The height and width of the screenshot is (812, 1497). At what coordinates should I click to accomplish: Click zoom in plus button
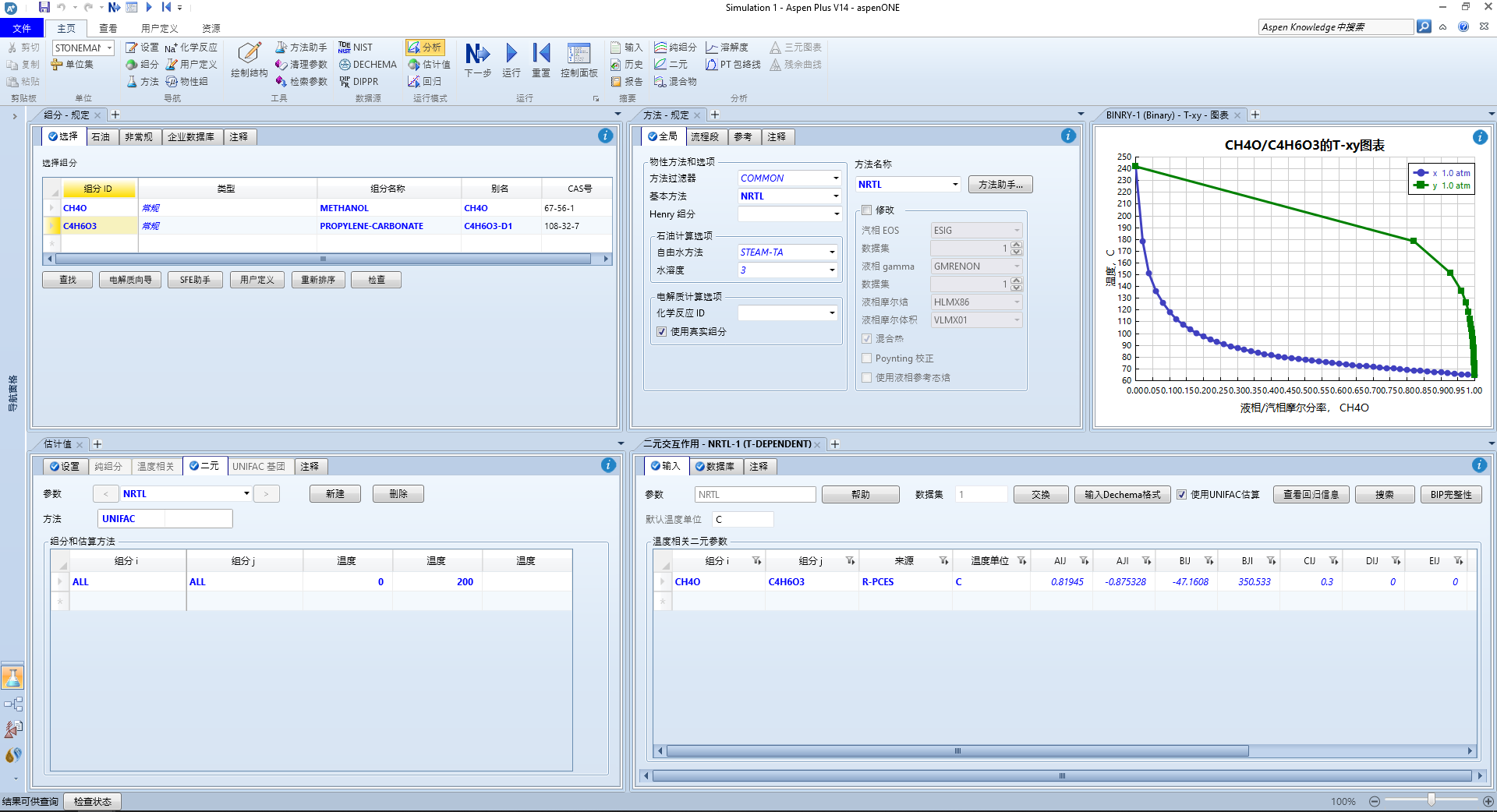pos(1487,801)
